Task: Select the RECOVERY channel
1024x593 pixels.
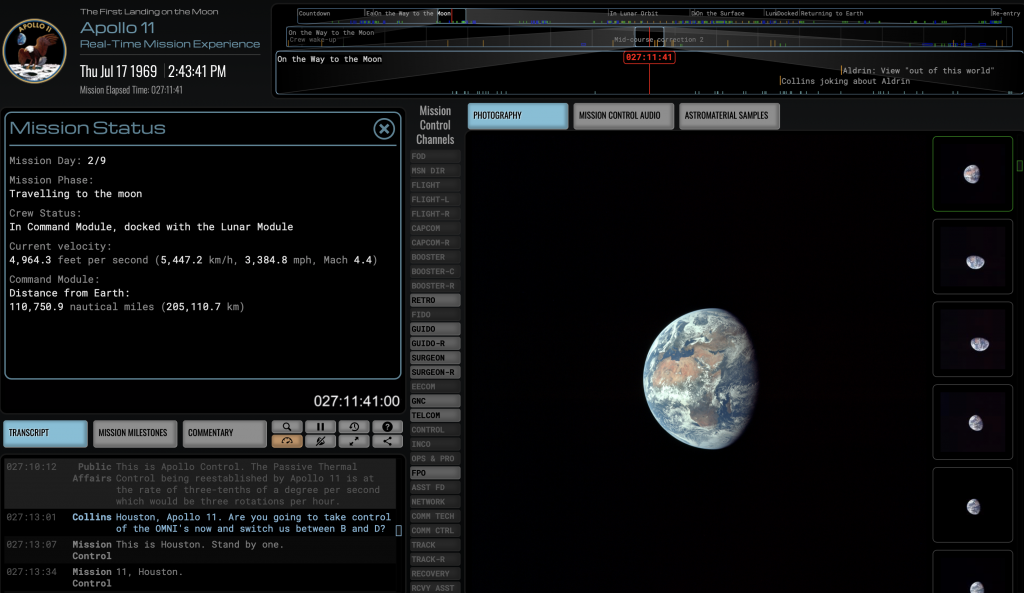Action: pyautogui.click(x=435, y=573)
